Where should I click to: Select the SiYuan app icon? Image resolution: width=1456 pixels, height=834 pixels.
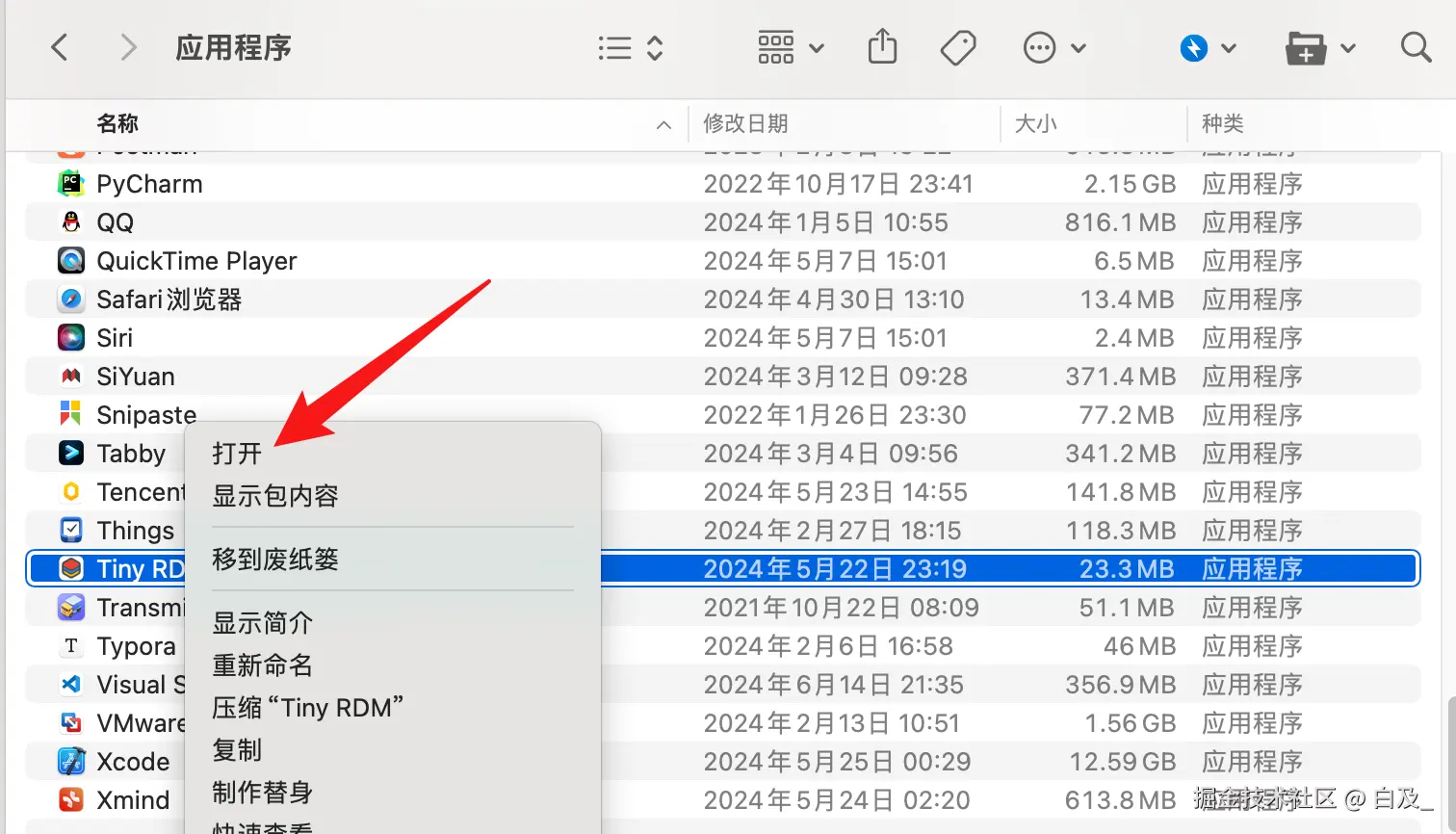pos(71,376)
